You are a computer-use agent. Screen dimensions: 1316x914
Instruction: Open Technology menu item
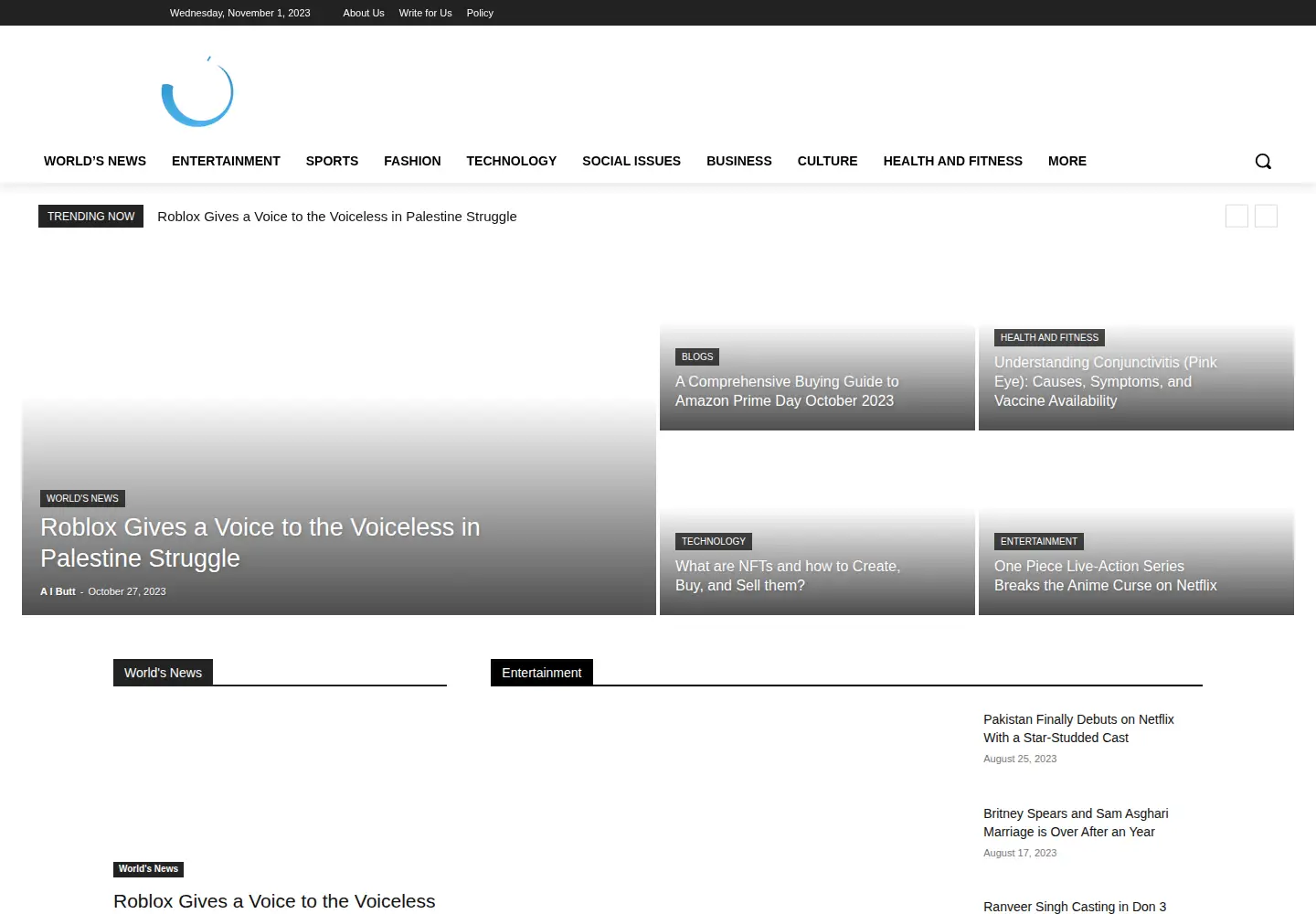click(511, 161)
